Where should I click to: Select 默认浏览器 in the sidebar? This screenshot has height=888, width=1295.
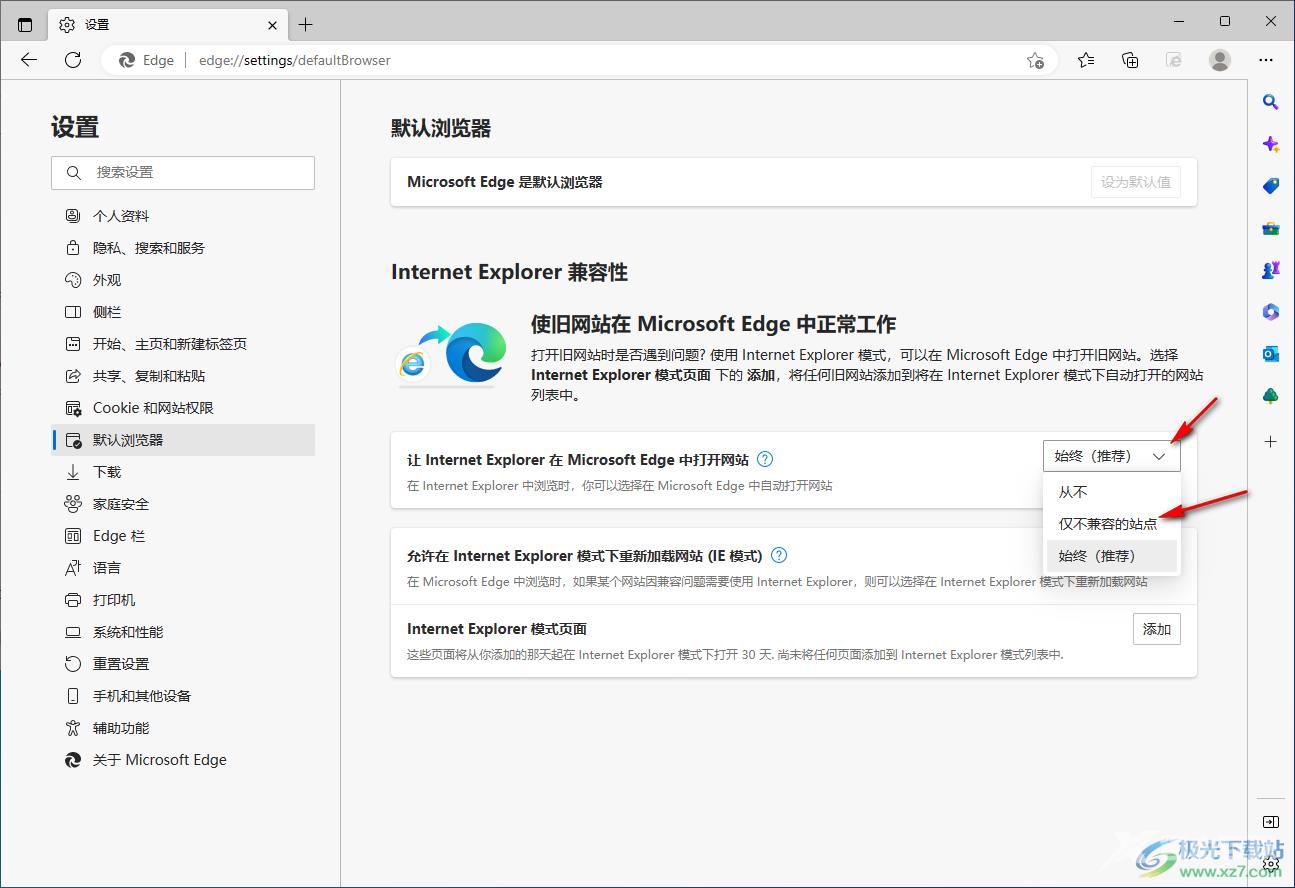click(x=183, y=440)
